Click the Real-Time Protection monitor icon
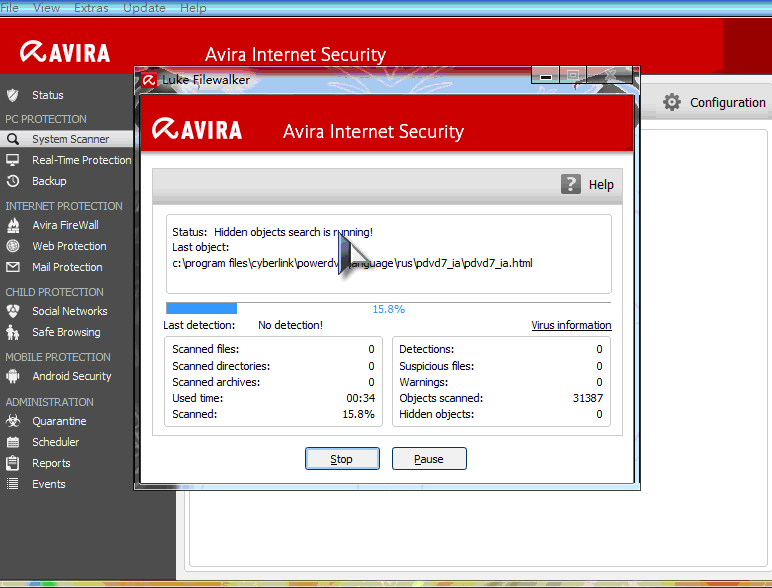Image resolution: width=772 pixels, height=588 pixels. click(13, 160)
